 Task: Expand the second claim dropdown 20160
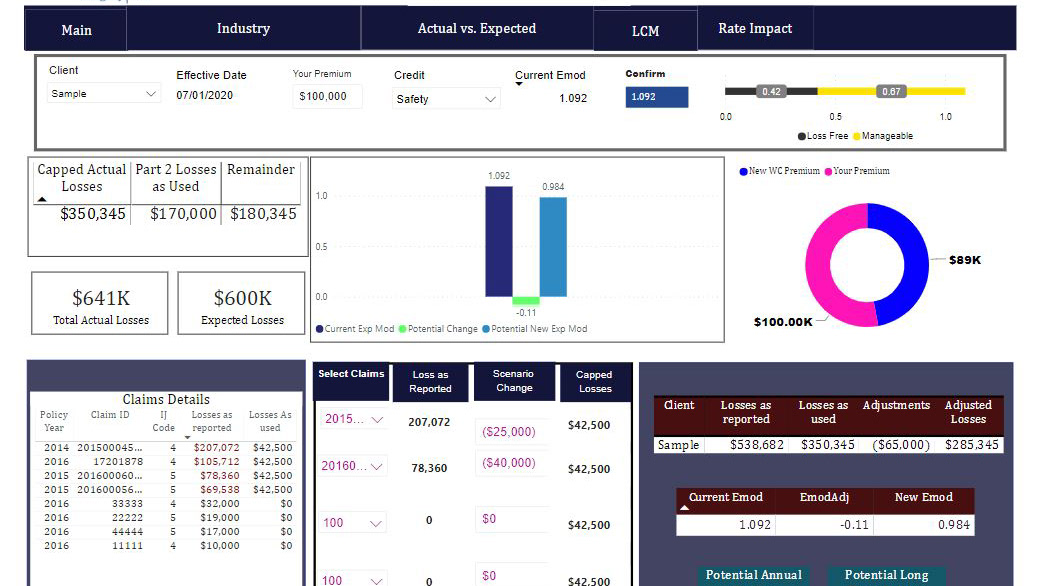[353, 466]
